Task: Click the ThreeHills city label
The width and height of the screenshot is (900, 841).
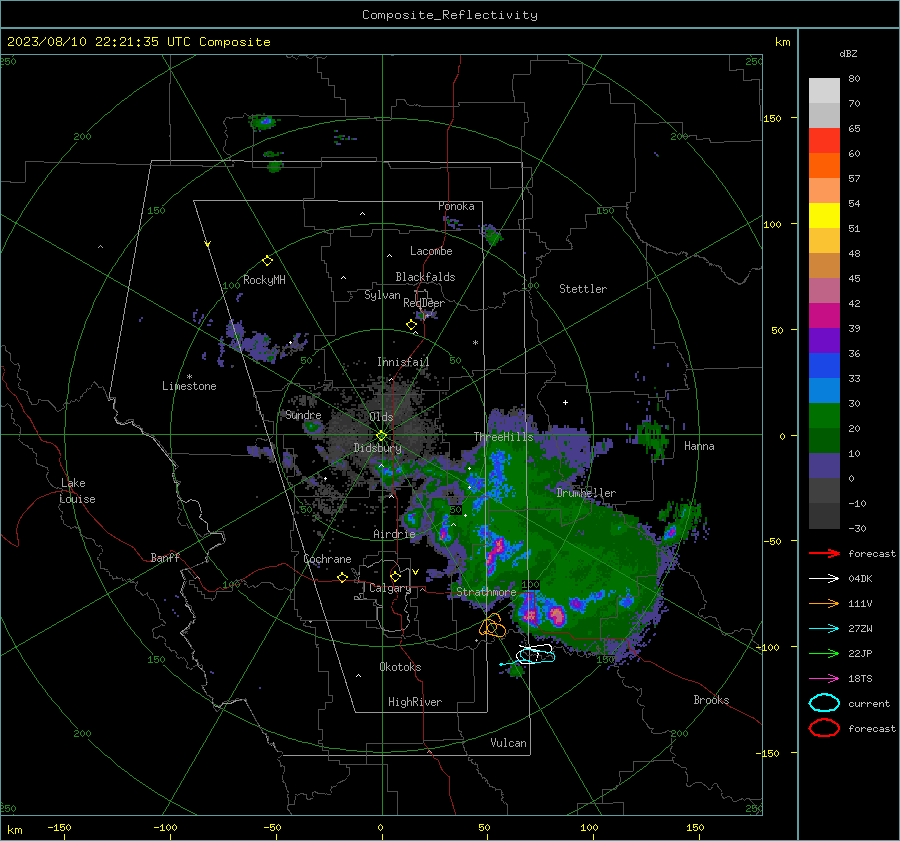Action: (503, 437)
